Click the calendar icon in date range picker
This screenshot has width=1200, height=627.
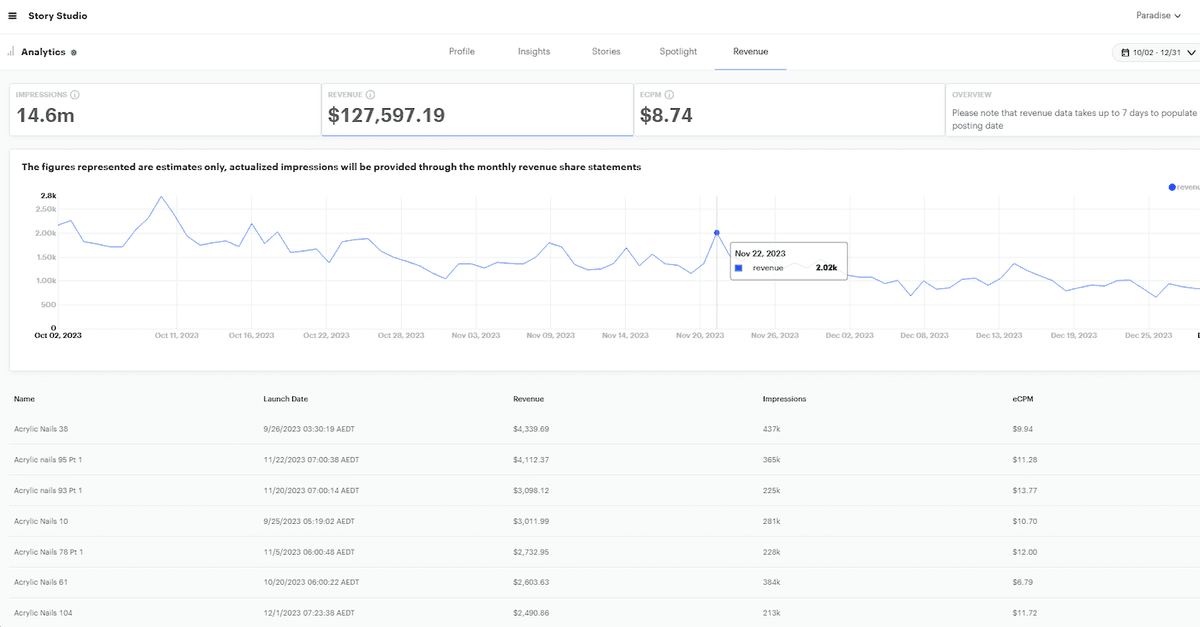click(1126, 52)
